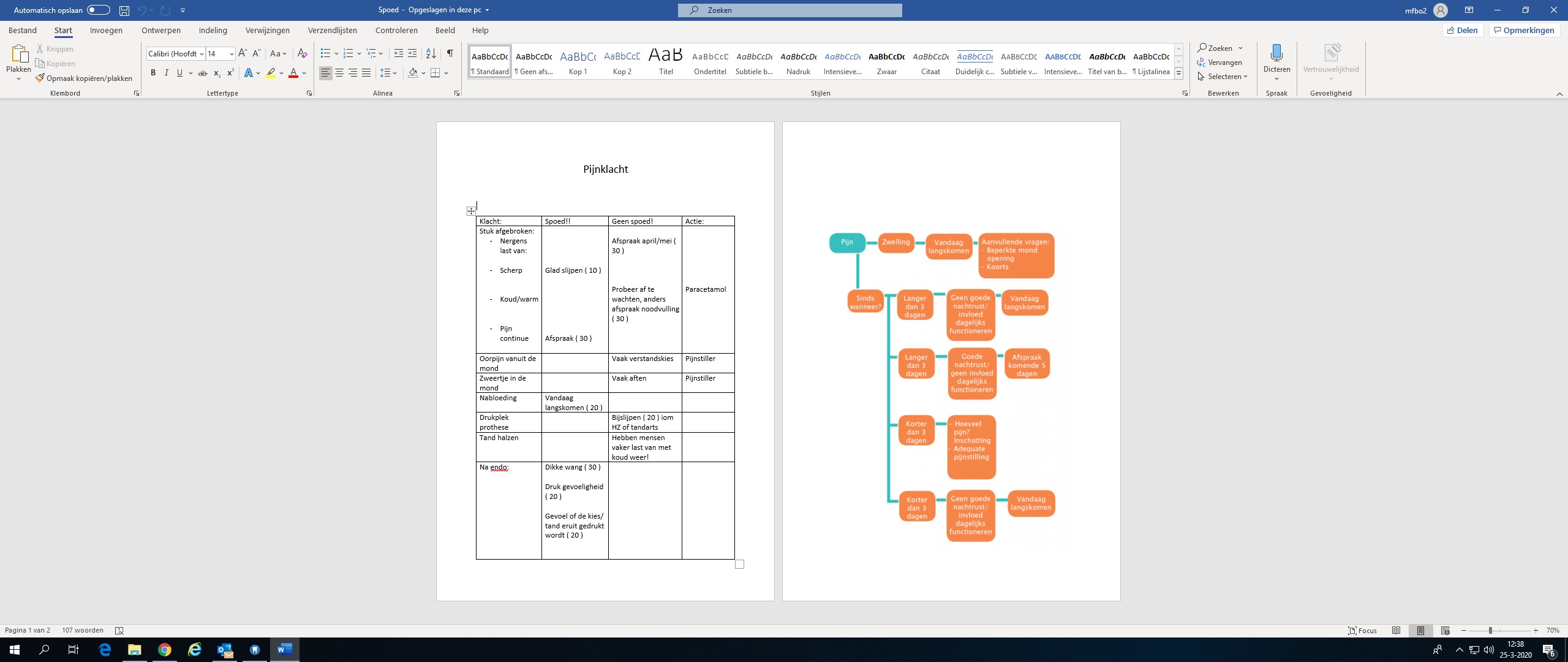Apply the text highlight color
1568x662 pixels.
pos(271,73)
